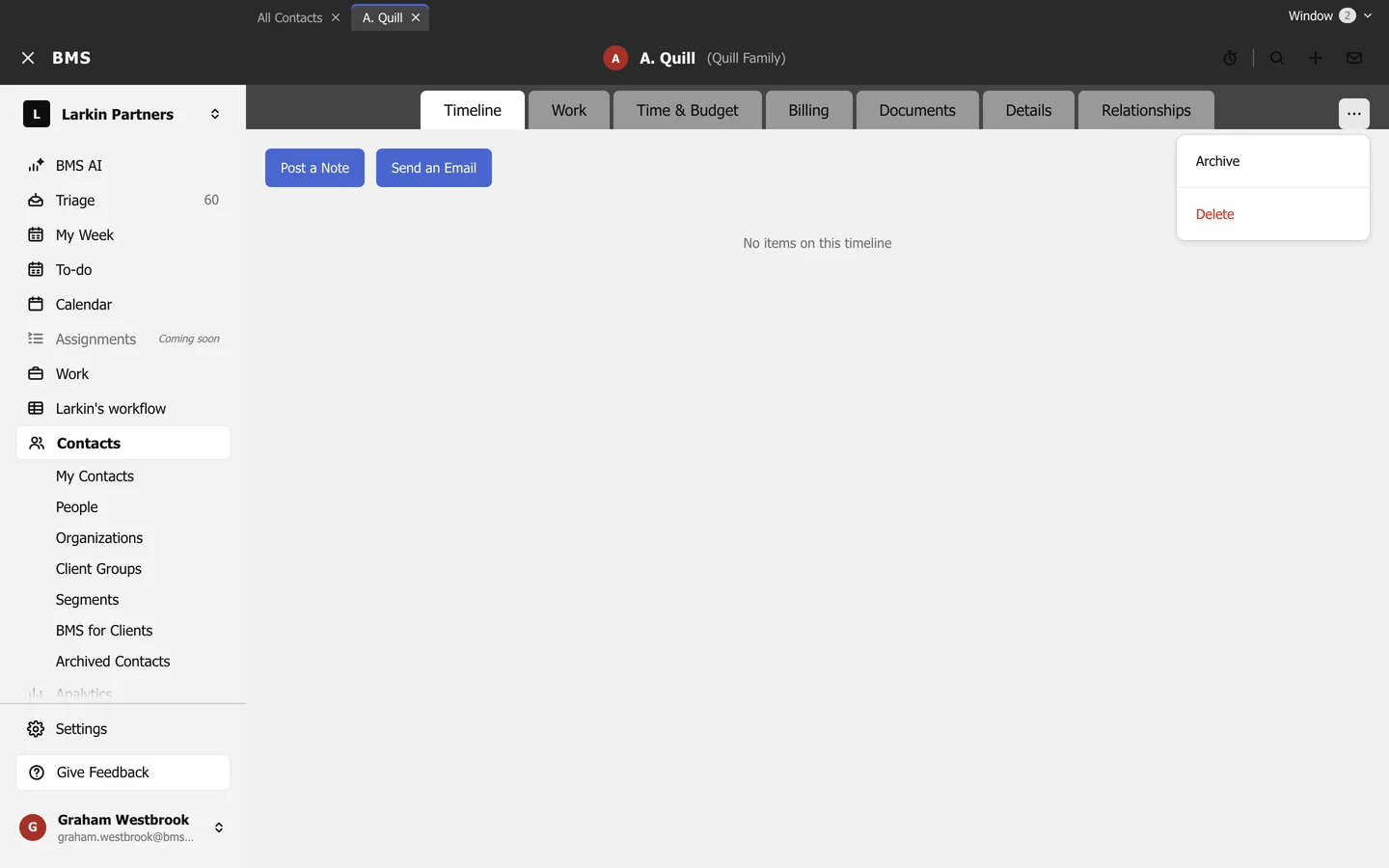Screen dimensions: 1389x868
Task: View the Relationships tab
Action: [x=1146, y=110]
